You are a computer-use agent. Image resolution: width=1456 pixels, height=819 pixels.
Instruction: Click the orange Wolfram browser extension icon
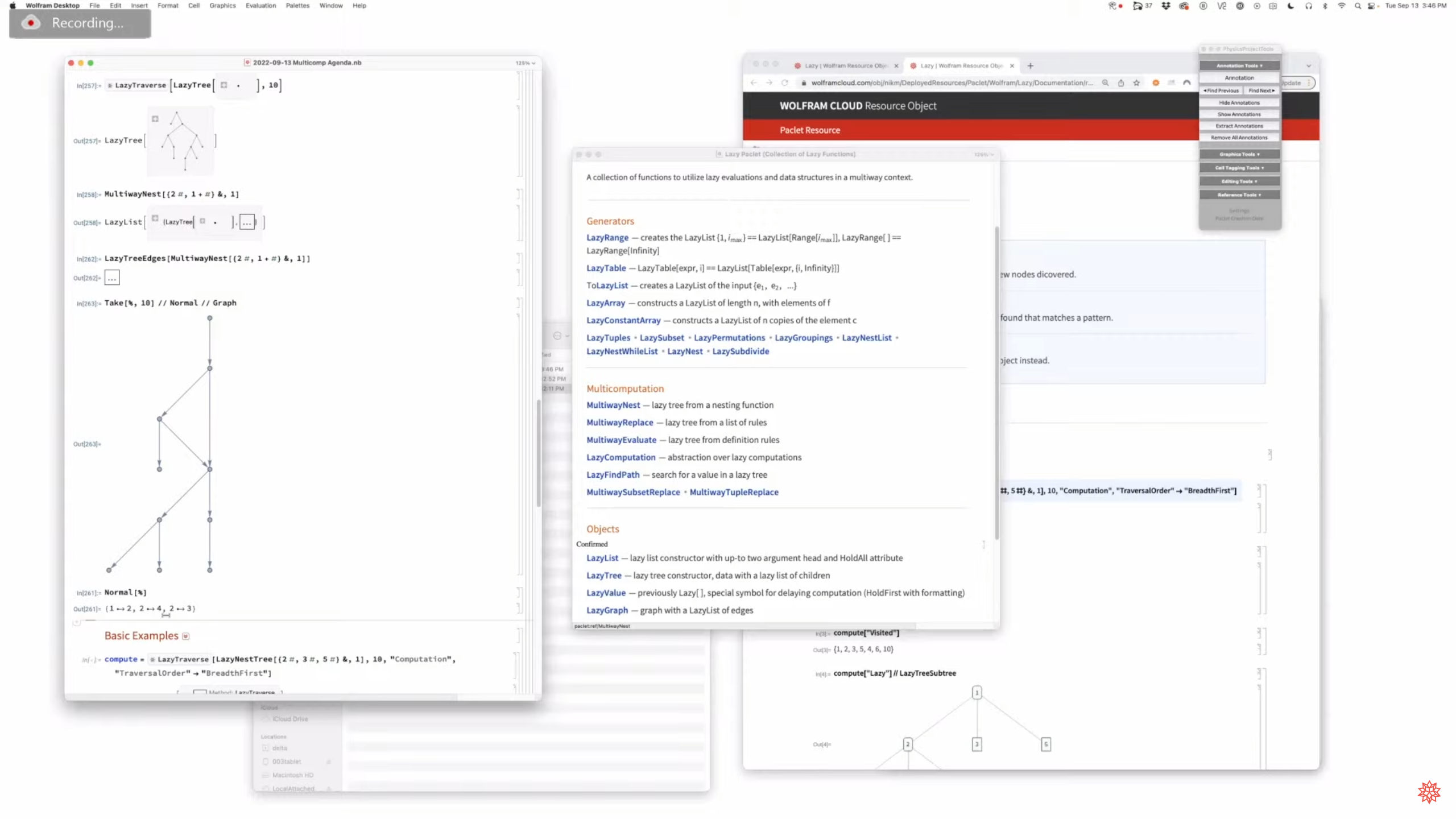pyautogui.click(x=1156, y=83)
